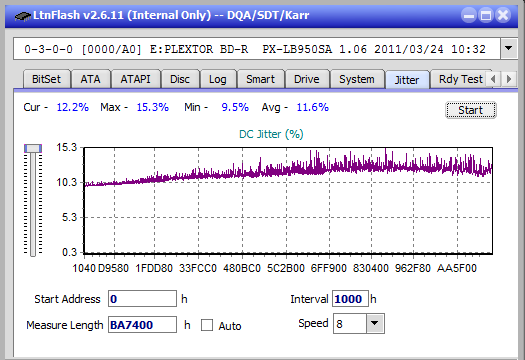Viewport: 525px width, 360px height.
Task: Maximize the LtnFlash window
Action: click(x=486, y=15)
